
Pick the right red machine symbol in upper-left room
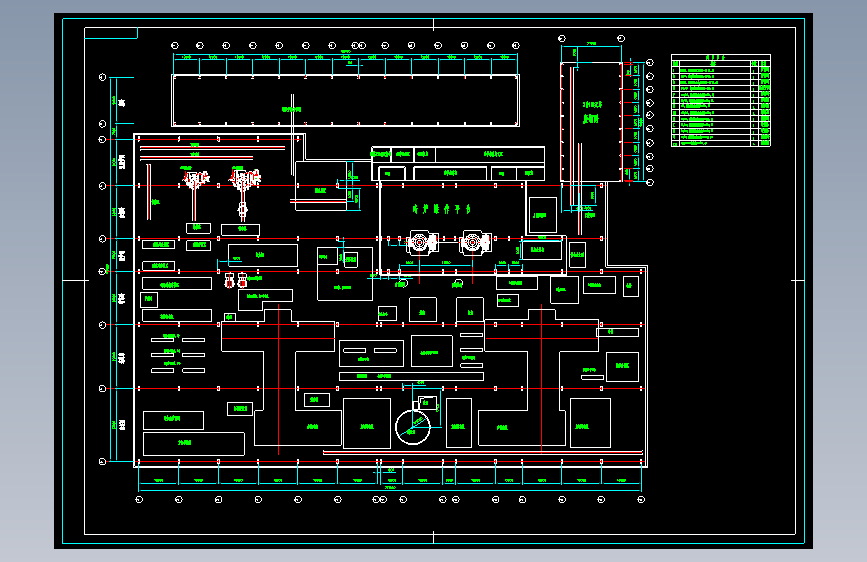[x=244, y=179]
